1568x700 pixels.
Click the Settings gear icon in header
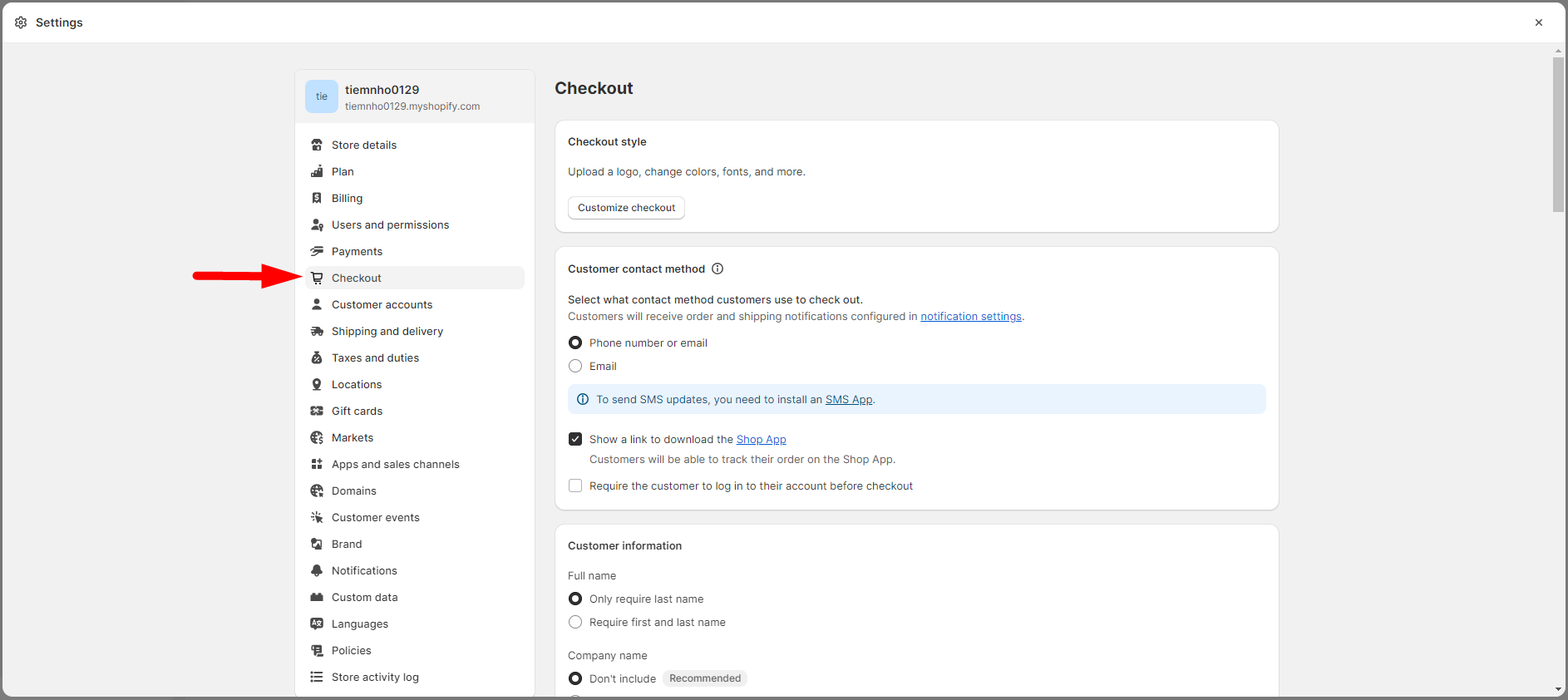pos(21,22)
